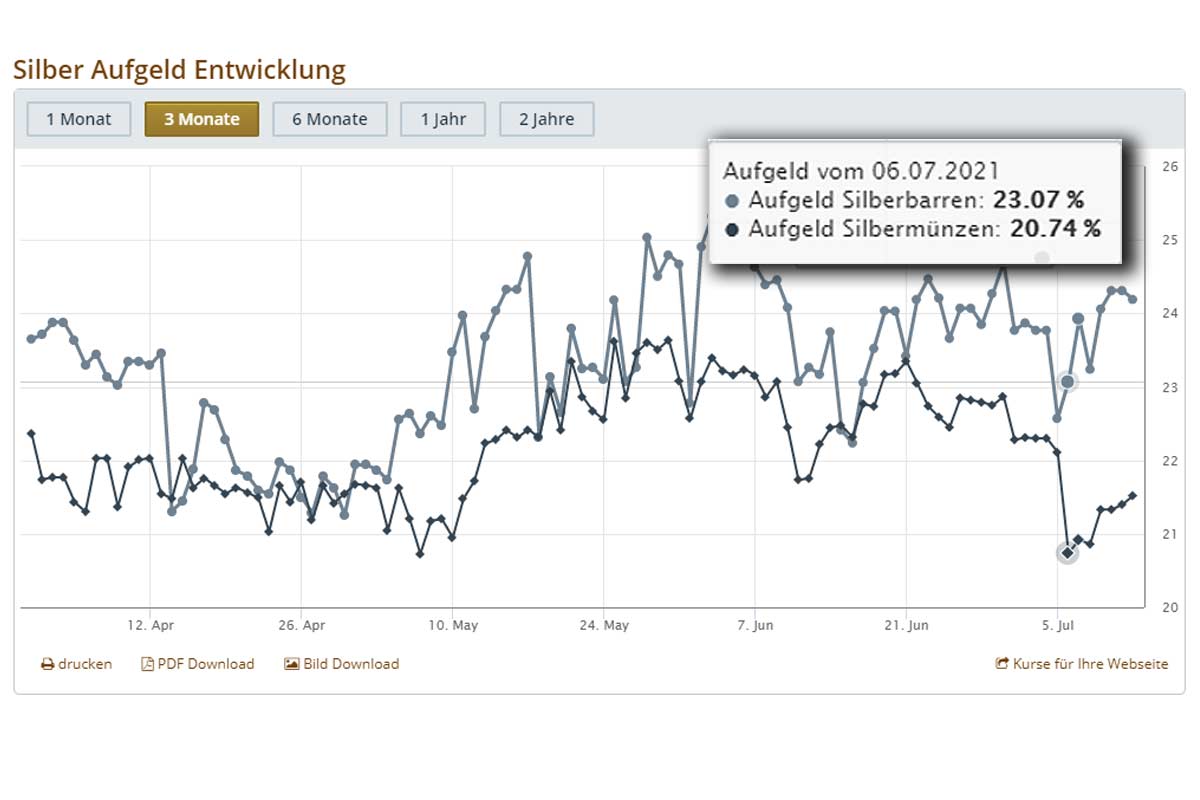The width and height of the screenshot is (1200, 800).
Task: Open the drucken print link
Action: click(85, 664)
